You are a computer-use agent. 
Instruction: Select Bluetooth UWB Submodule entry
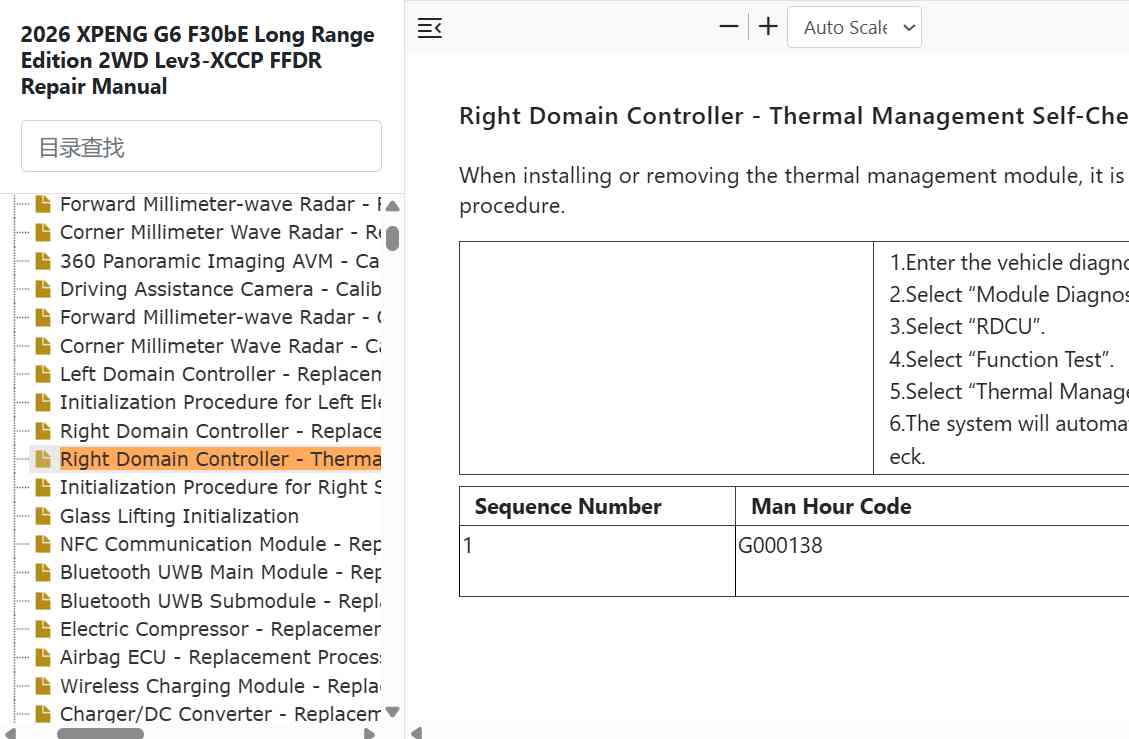220,601
